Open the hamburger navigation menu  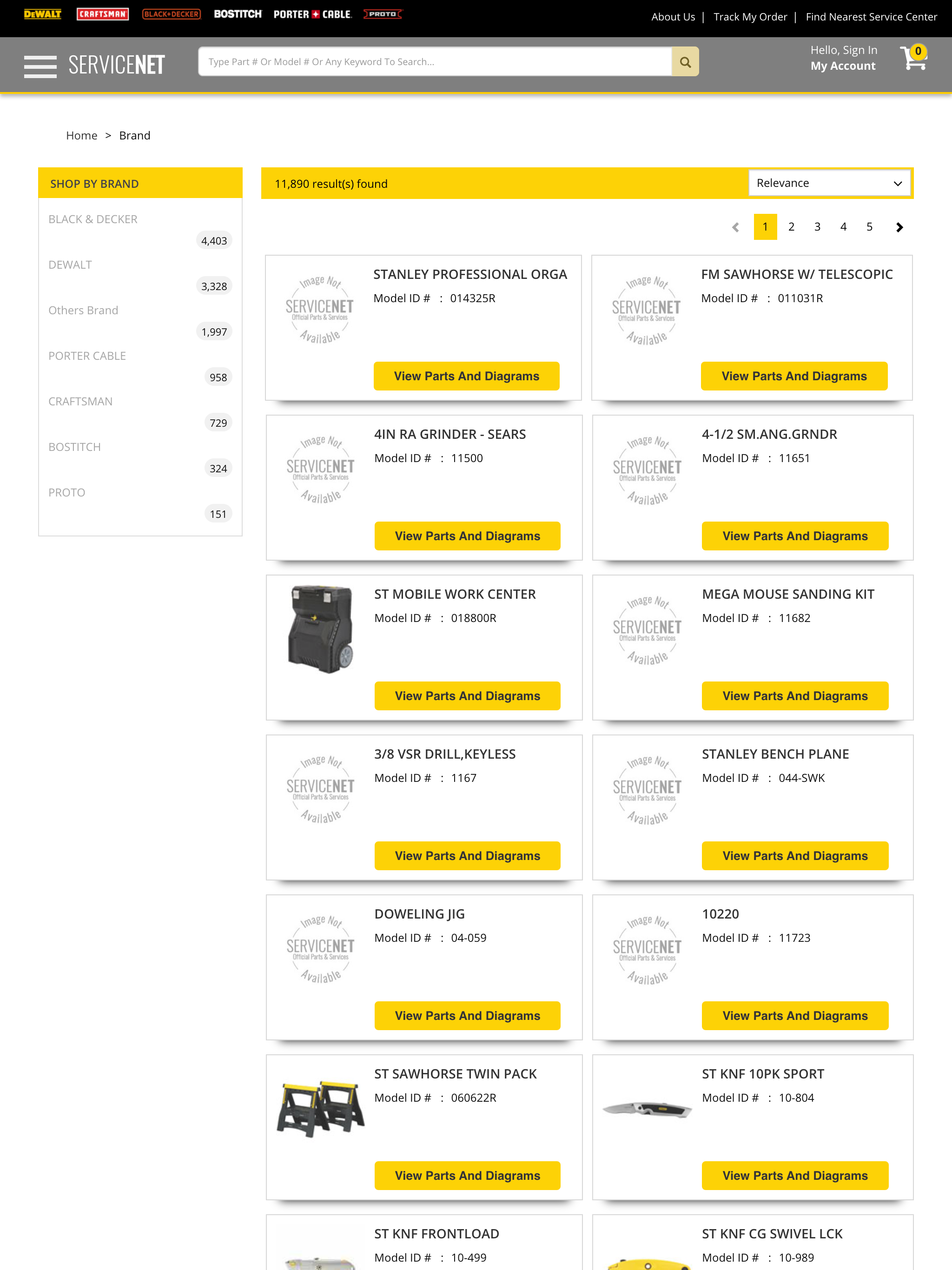40,66
